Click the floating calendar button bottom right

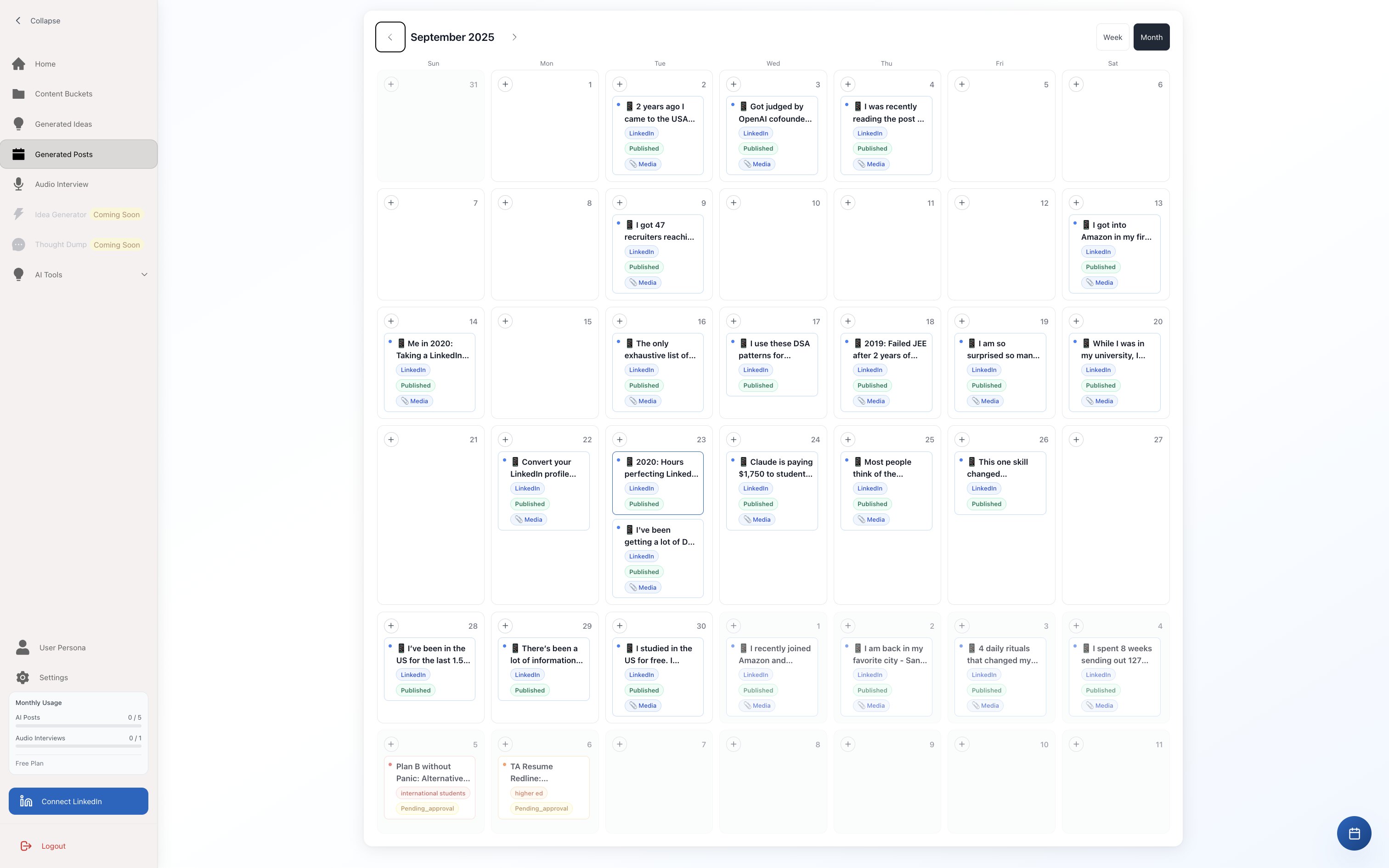[1354, 833]
